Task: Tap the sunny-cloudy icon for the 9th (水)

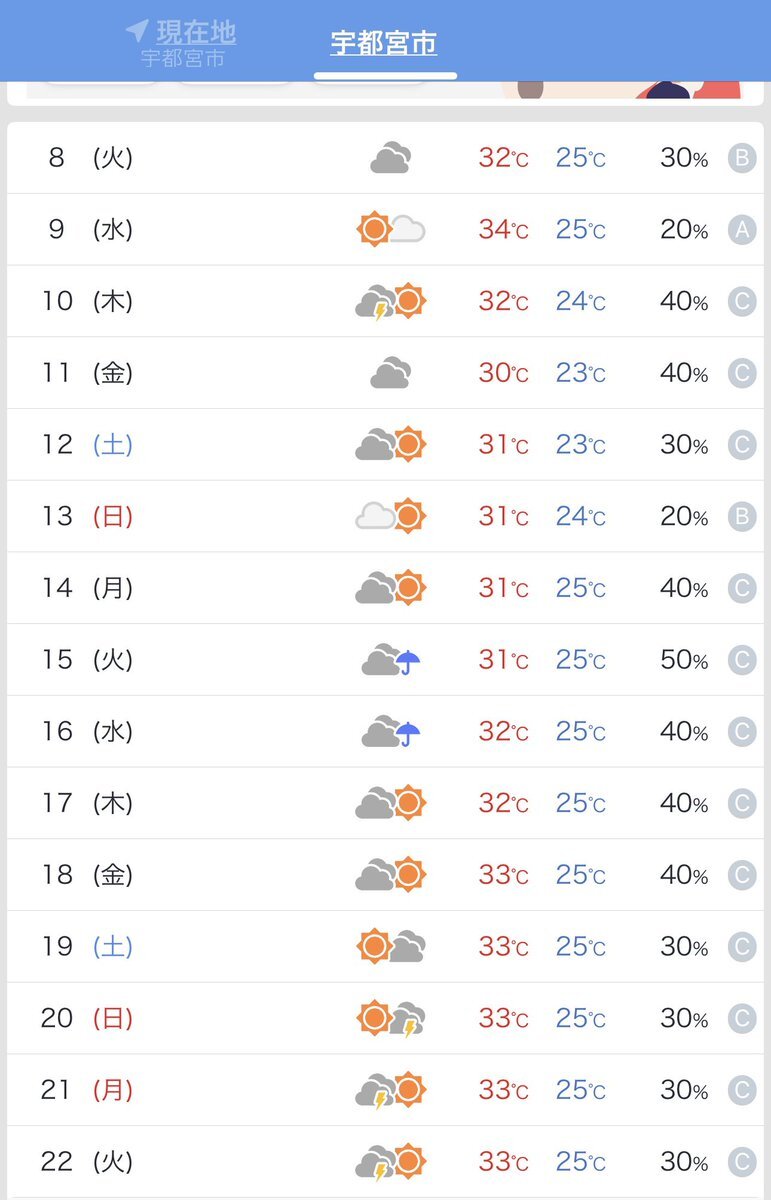Action: click(x=391, y=229)
